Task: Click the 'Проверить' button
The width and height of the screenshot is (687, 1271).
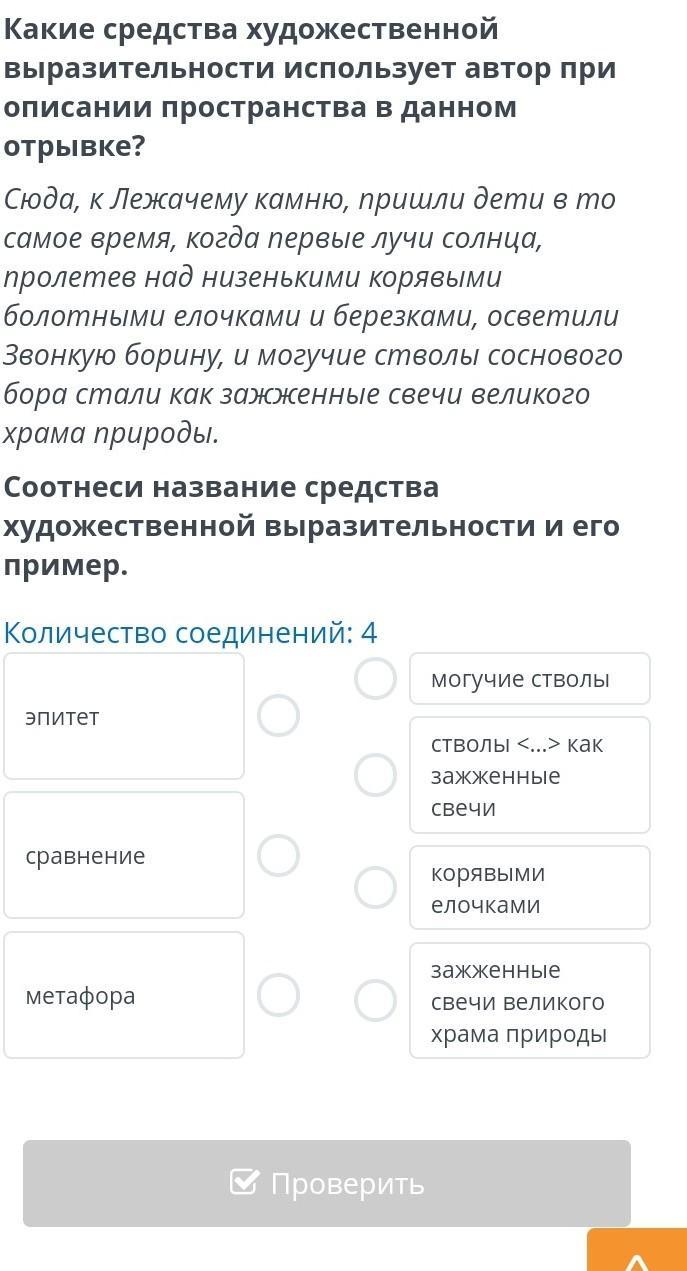Action: 327,1183
